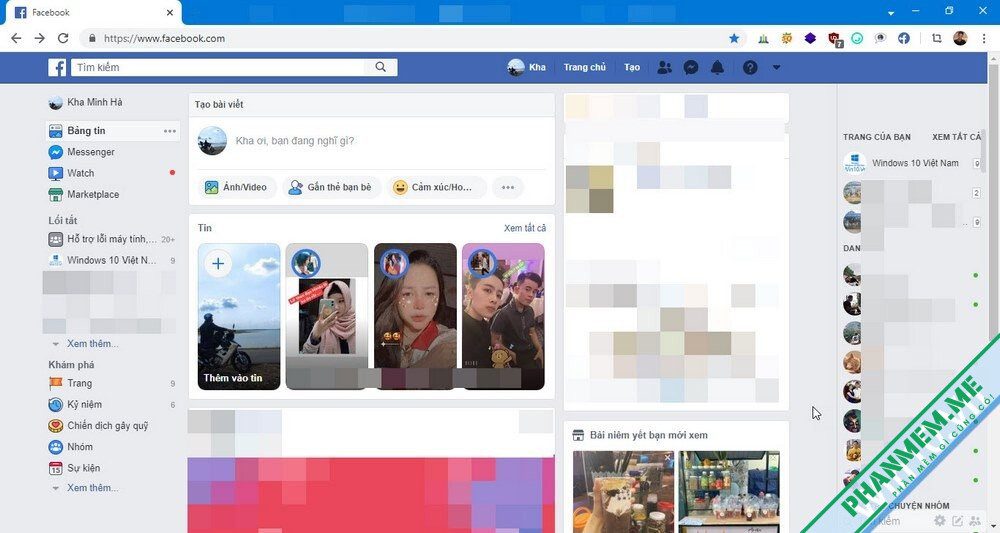Screen dimensions: 1000x533
Task: Click the crop extension icon in the Chrome toolbar
Action: [x=936, y=38]
